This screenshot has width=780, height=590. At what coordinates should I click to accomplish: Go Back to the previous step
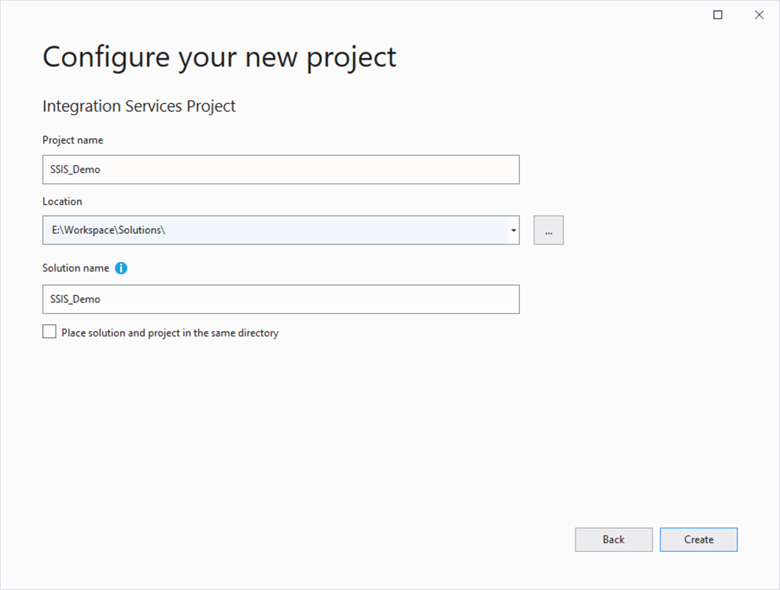coord(613,539)
